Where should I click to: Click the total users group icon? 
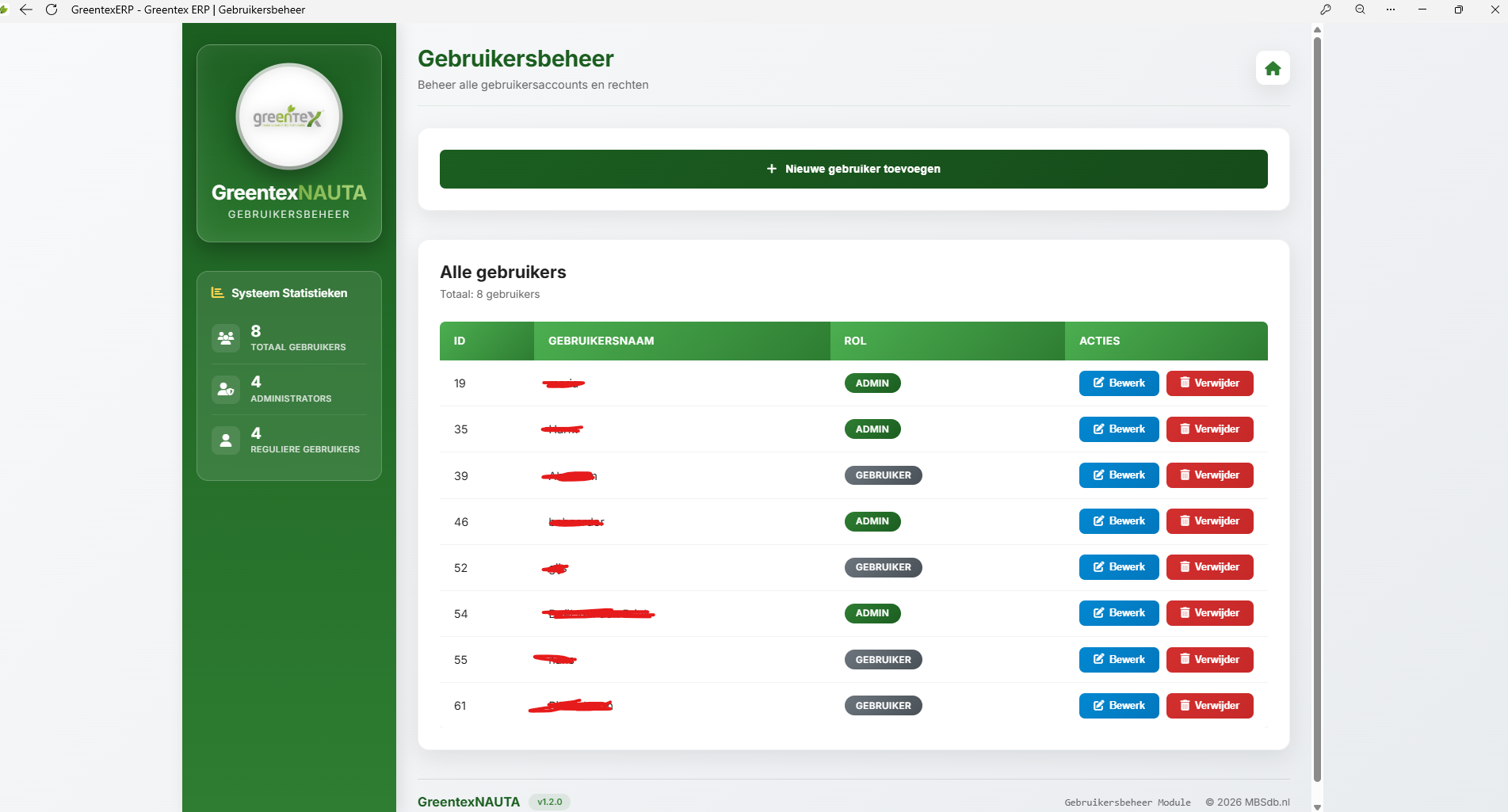pyautogui.click(x=226, y=338)
